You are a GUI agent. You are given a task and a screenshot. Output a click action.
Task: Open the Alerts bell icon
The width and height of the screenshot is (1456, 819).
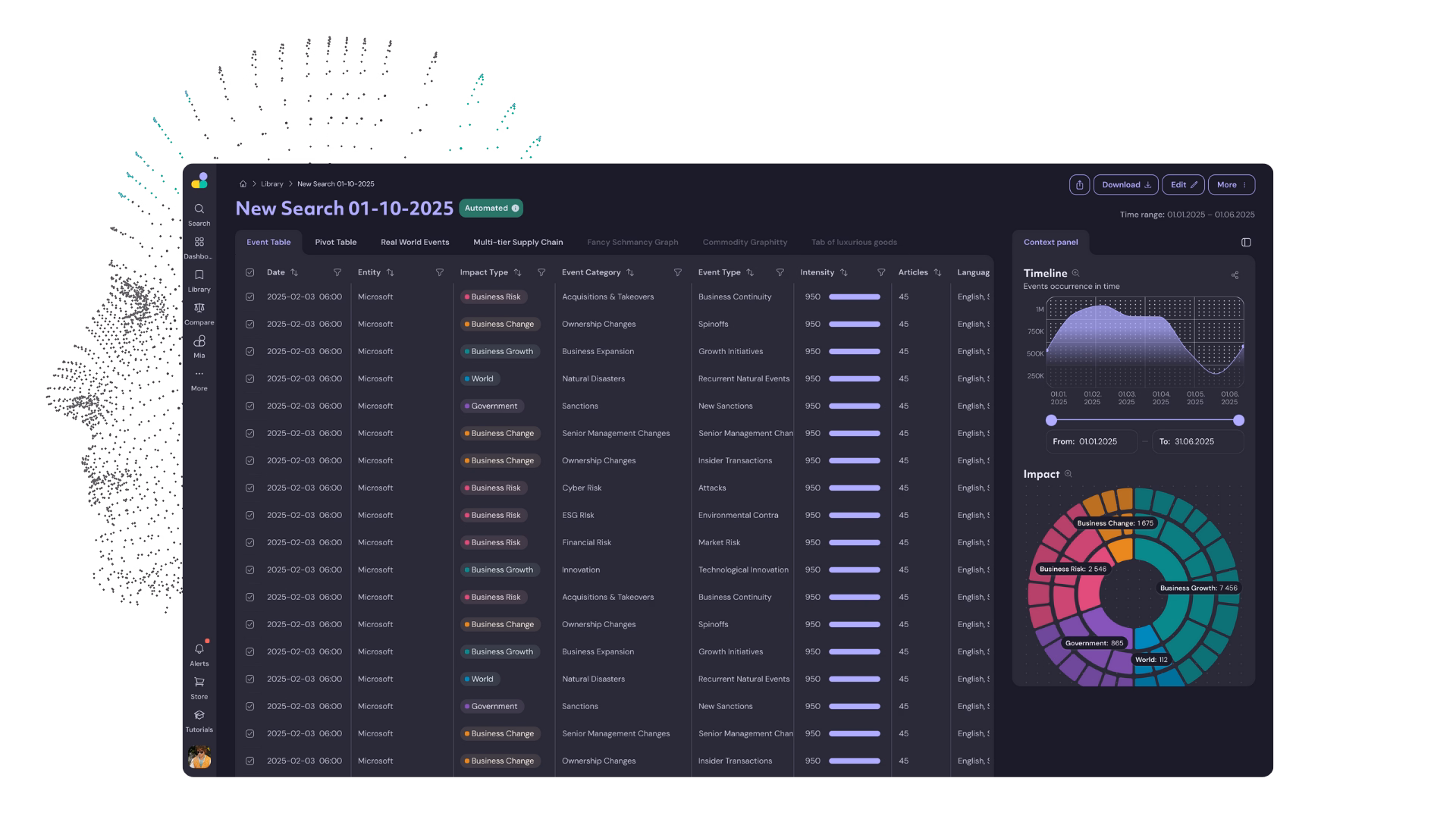pos(199,650)
